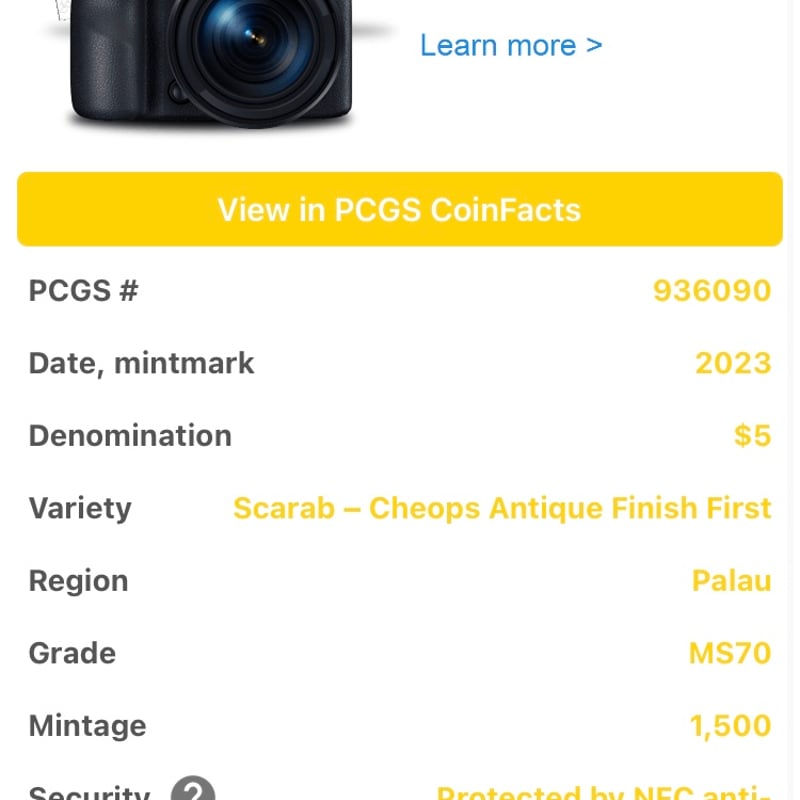
Task: Click the 2023 date value
Action: 733,362
